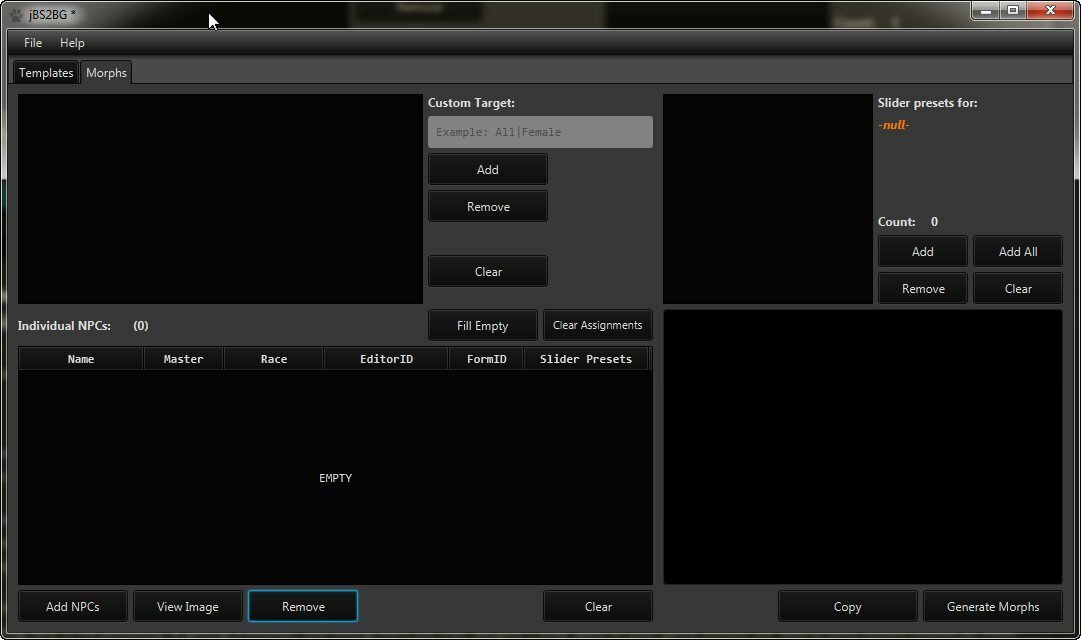Click Clear in Slider presets panel
The height and width of the screenshot is (640, 1081).
click(x=1018, y=289)
